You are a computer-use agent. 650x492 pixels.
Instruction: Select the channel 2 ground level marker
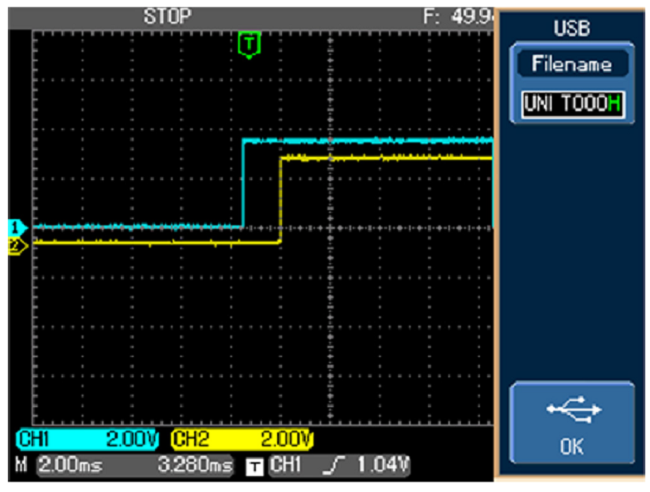tap(14, 244)
